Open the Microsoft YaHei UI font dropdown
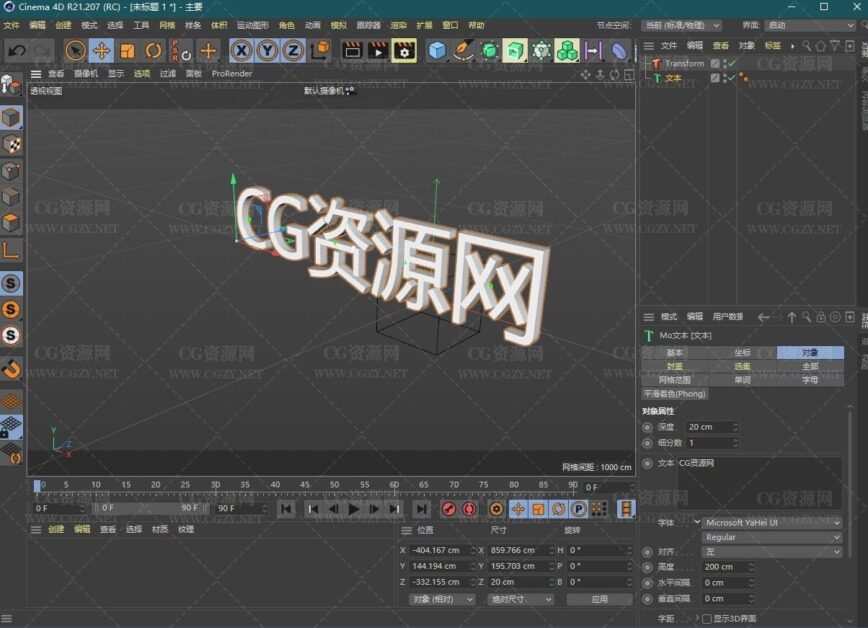This screenshot has width=868, height=628. coord(772,522)
